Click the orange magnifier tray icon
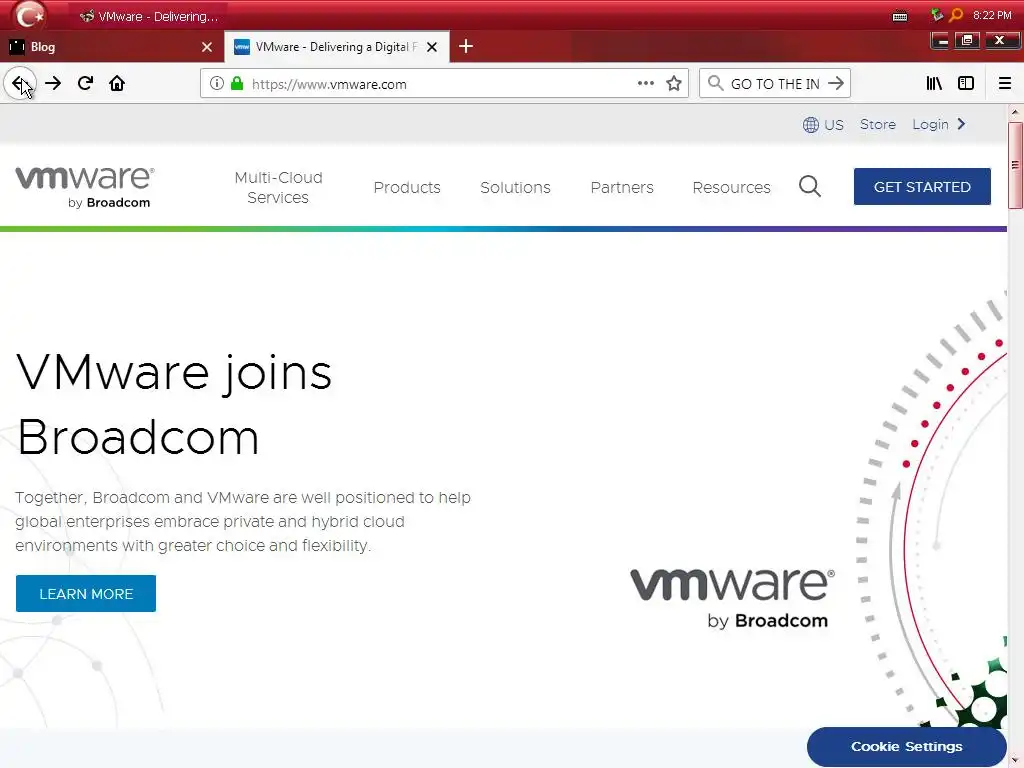Screen dimensions: 1024x768 [x=956, y=14]
